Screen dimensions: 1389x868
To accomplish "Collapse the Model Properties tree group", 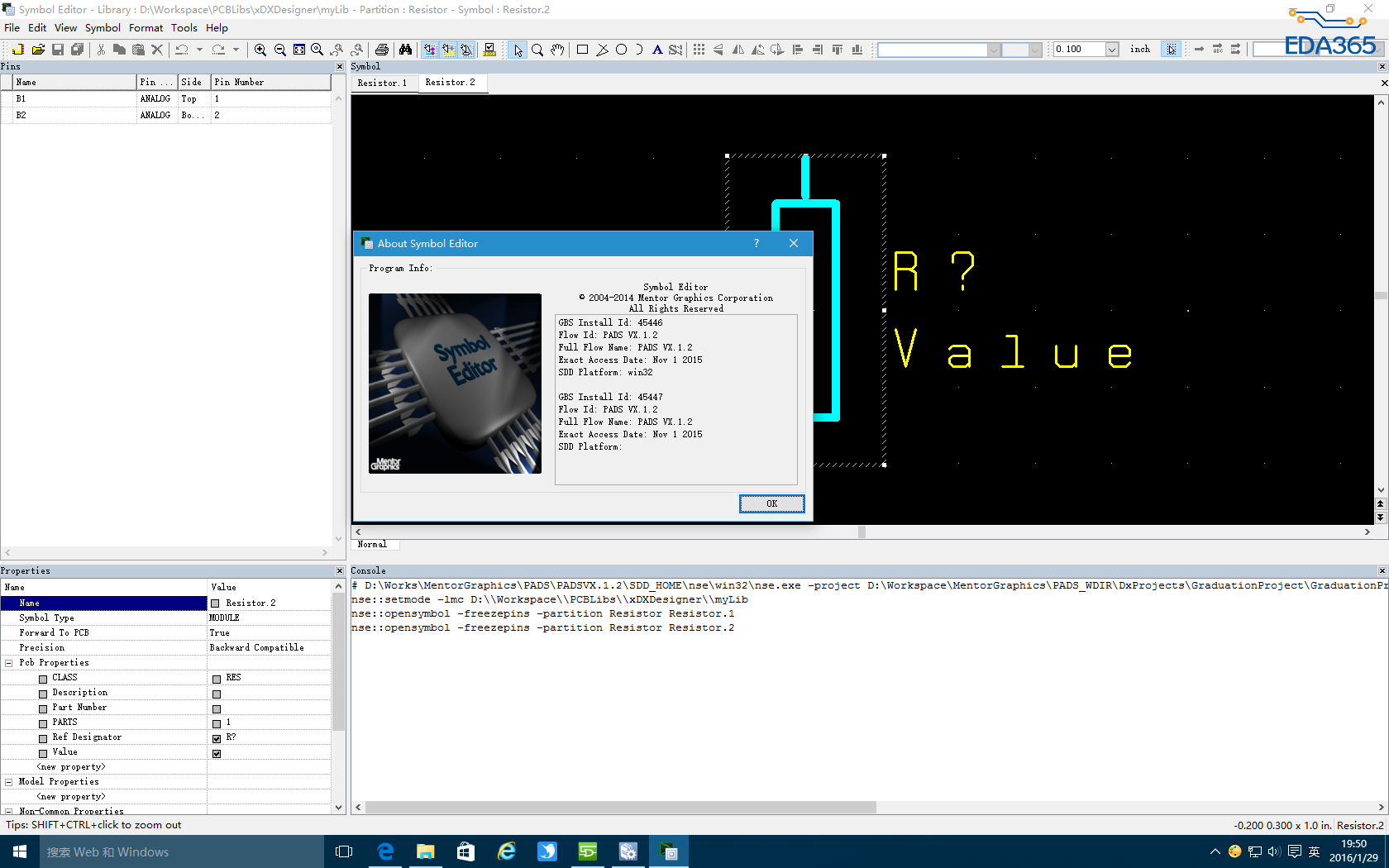I will [9, 782].
